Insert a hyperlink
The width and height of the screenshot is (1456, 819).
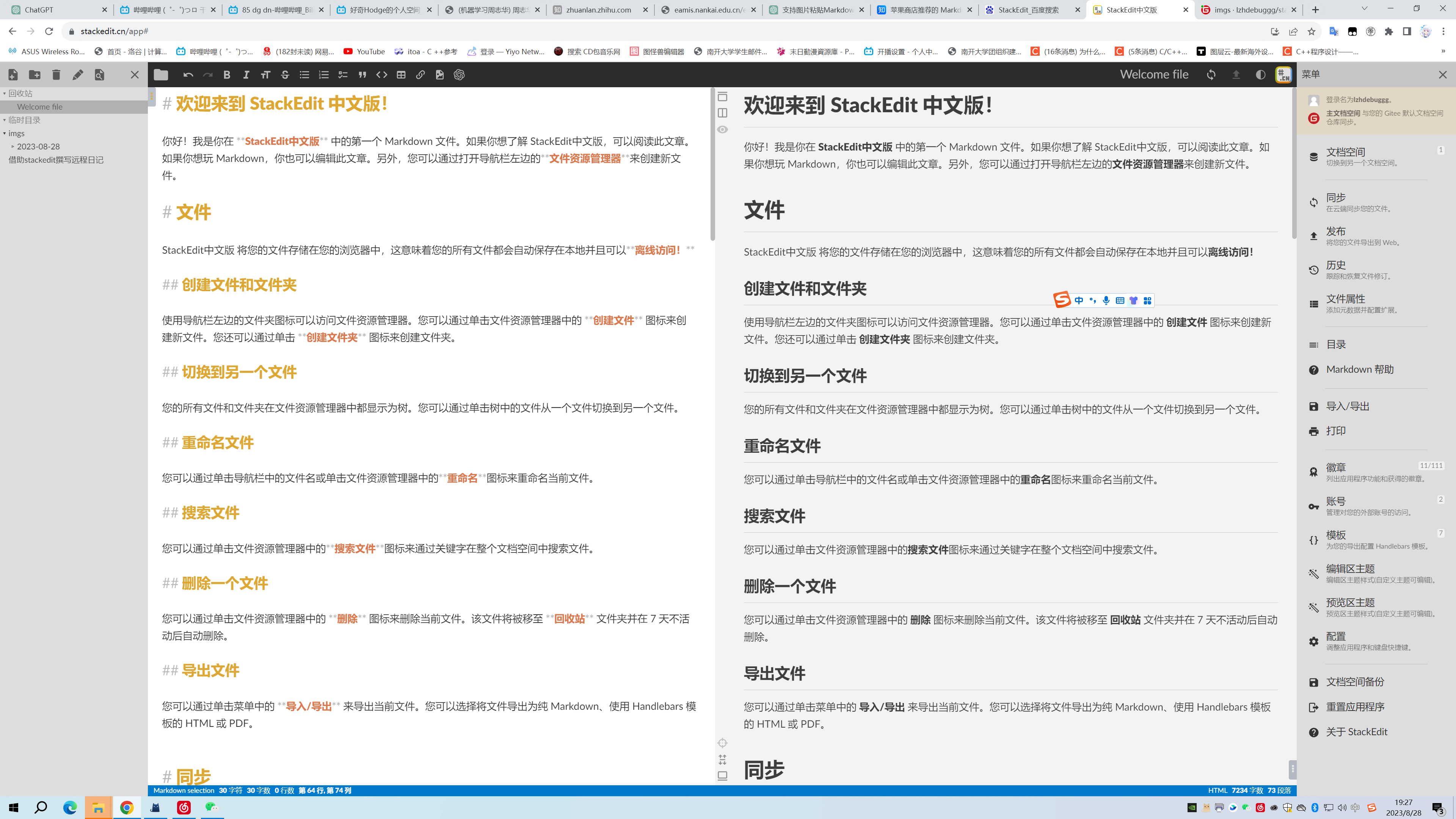click(420, 75)
